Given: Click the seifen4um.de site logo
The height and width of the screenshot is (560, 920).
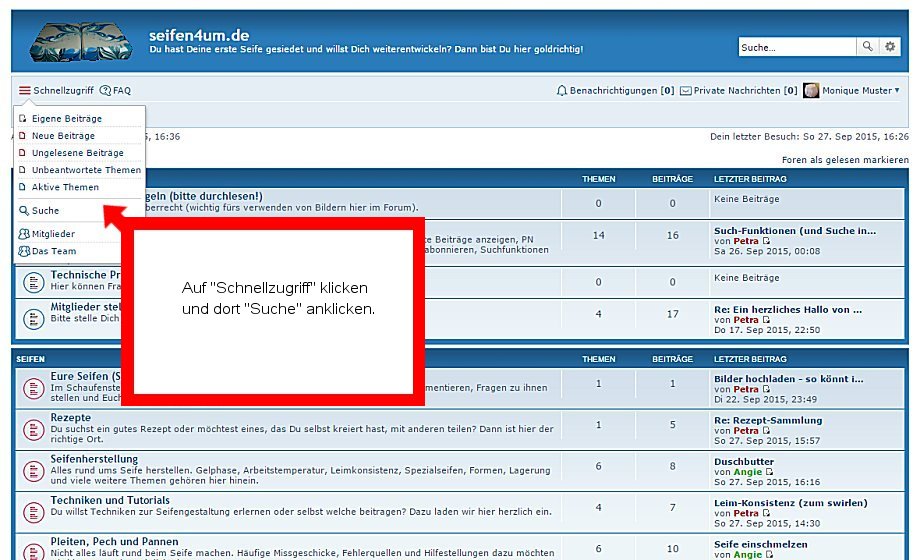Looking at the screenshot, I should tap(81, 41).
